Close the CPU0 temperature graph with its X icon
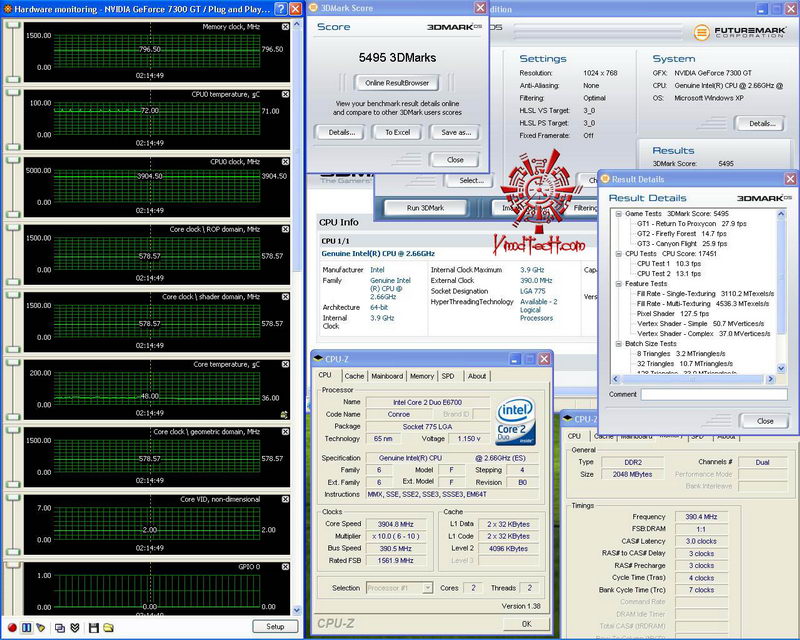The width and height of the screenshot is (800, 640). tap(285, 94)
